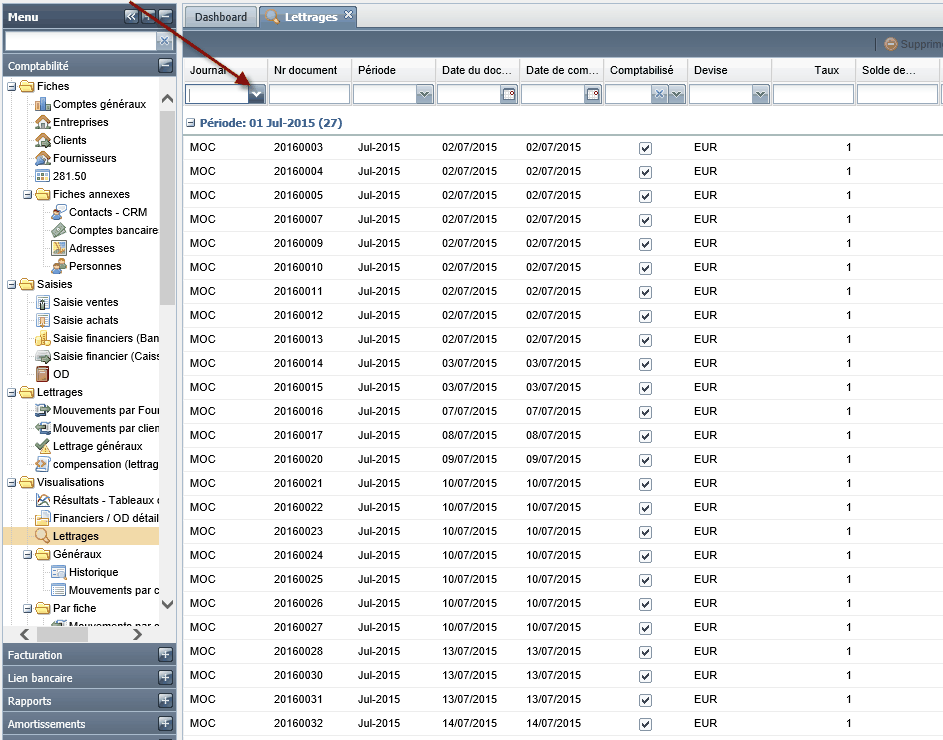943x740 pixels.
Task: Click the Contacts - CRM icon
Action: [59, 212]
